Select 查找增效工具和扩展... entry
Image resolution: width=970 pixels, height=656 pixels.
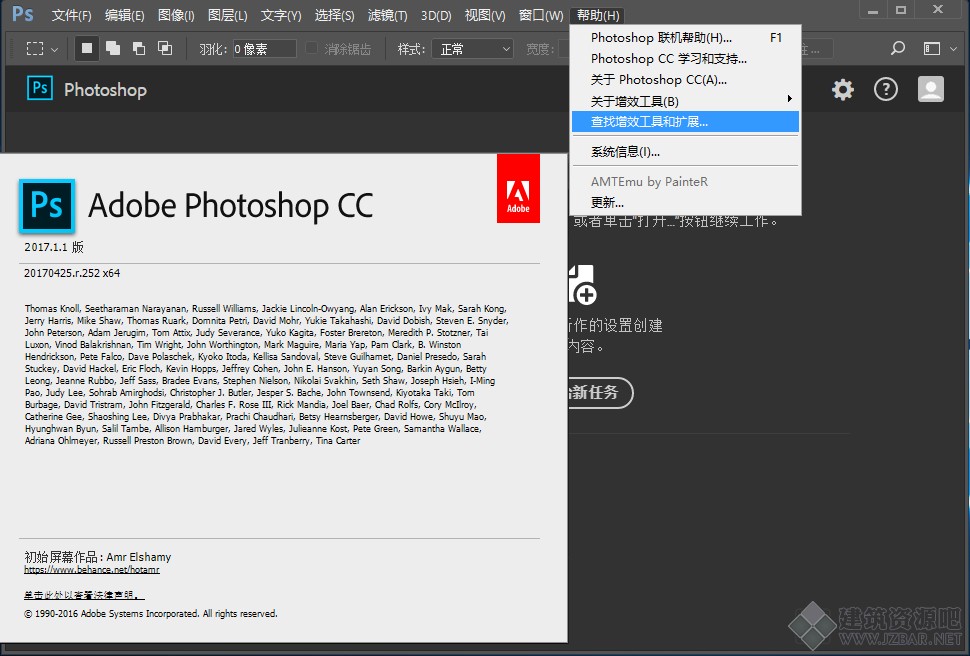(x=686, y=122)
